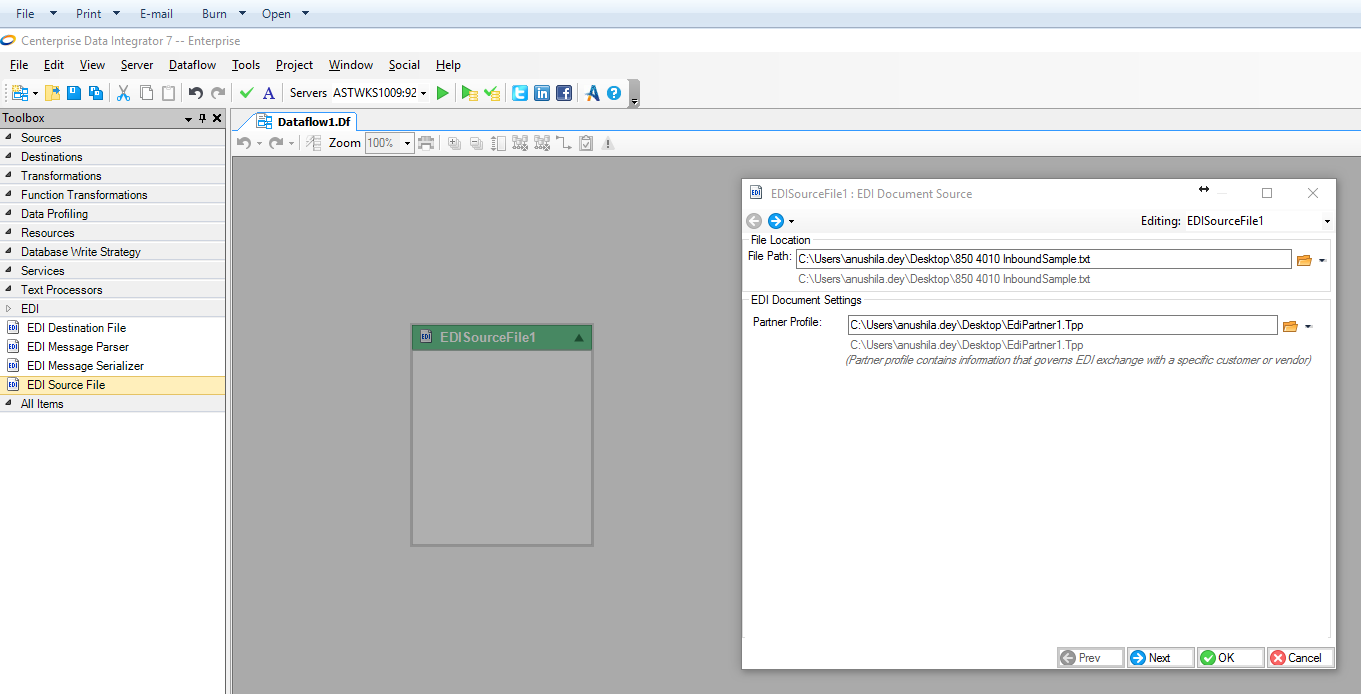Click inside the Partner Profile path field
The height and width of the screenshot is (694, 1361).
(x=1060, y=325)
